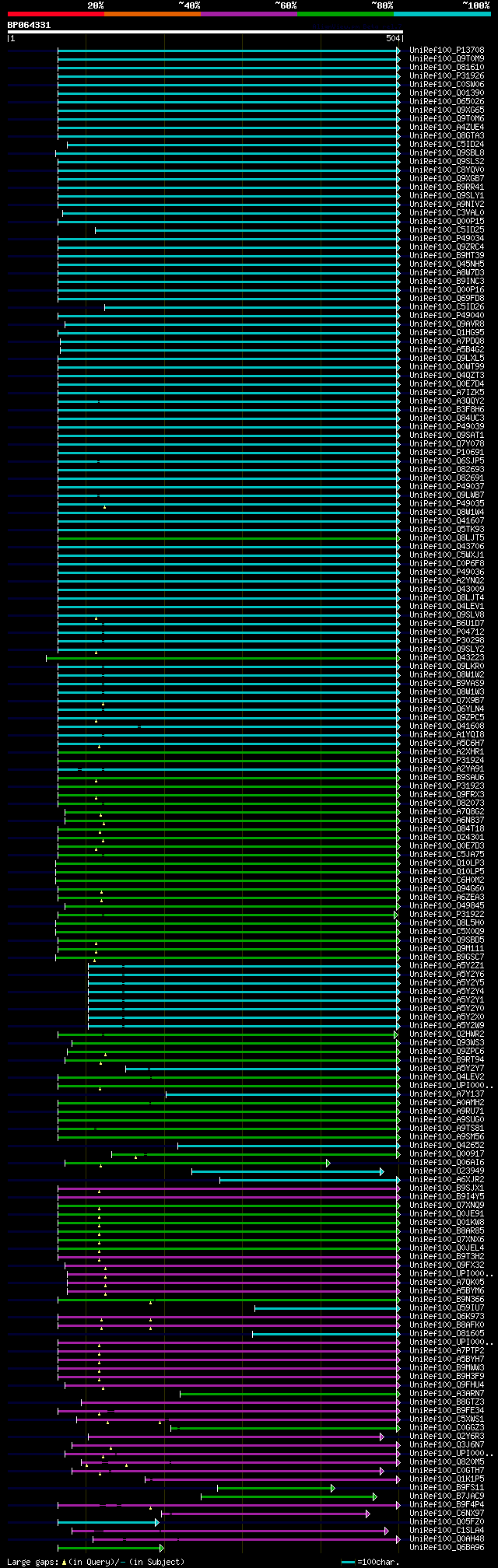This screenshot has height=1568, width=498.
Task: Click the red 20% identity legend segment
Action: click(56, 14)
